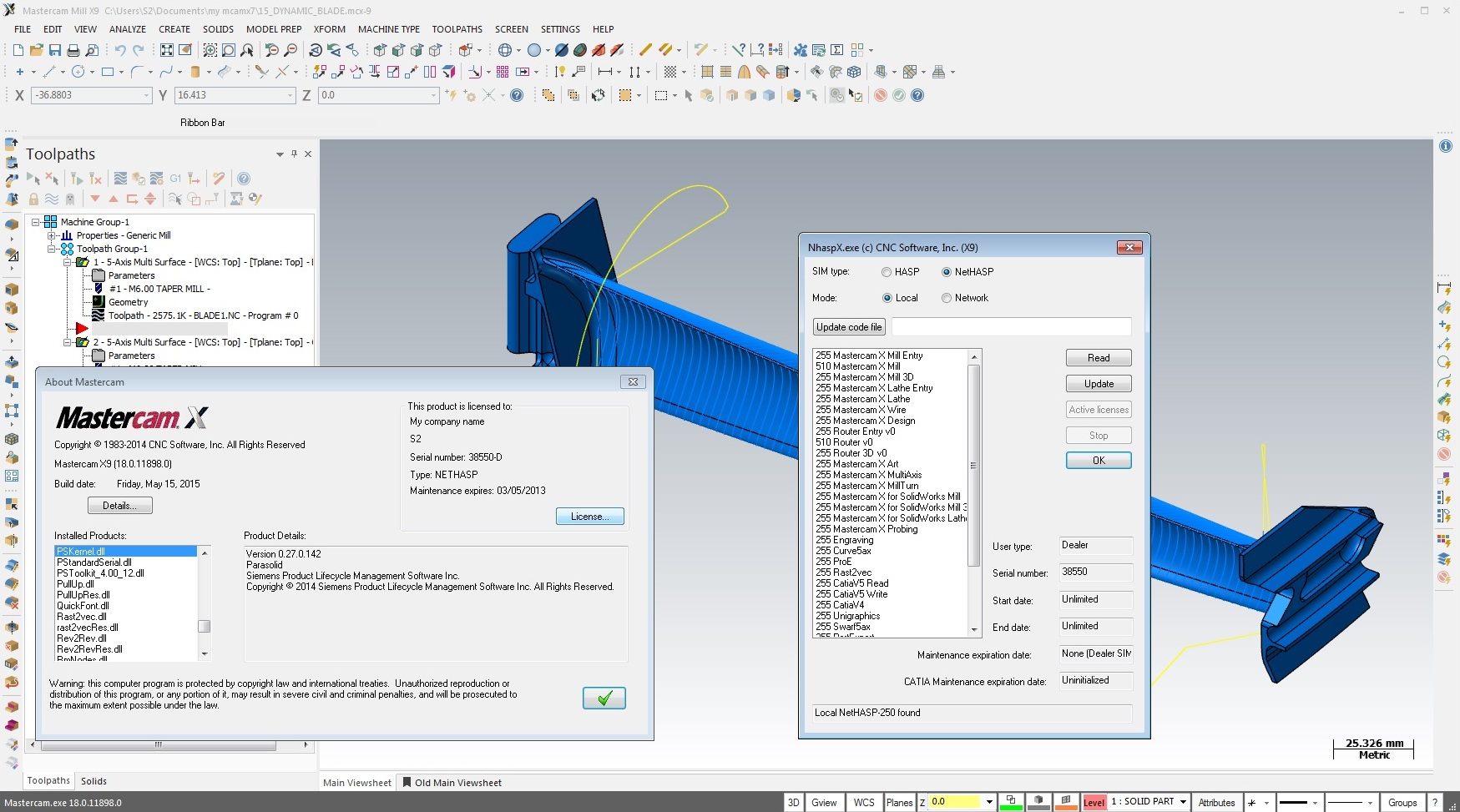The width and height of the screenshot is (1460, 812).
Task: Pin the Toolpaths panel
Action: [294, 154]
